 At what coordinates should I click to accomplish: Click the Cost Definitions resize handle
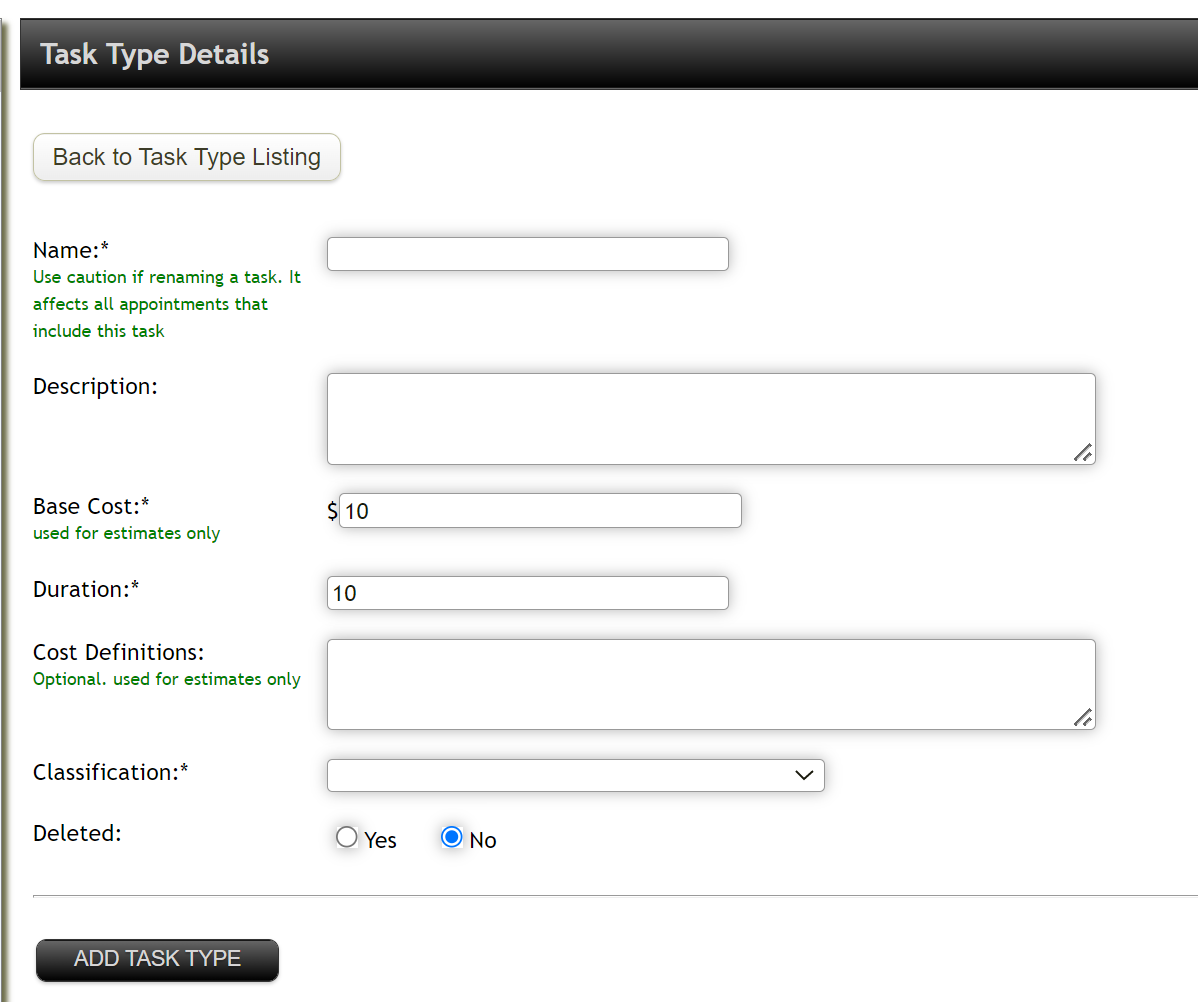point(1083,717)
